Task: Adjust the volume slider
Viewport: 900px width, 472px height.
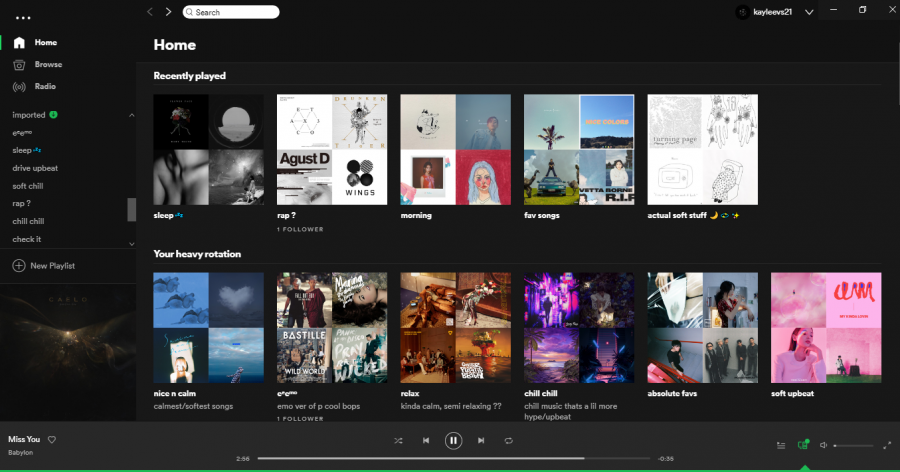Action: coord(854,446)
